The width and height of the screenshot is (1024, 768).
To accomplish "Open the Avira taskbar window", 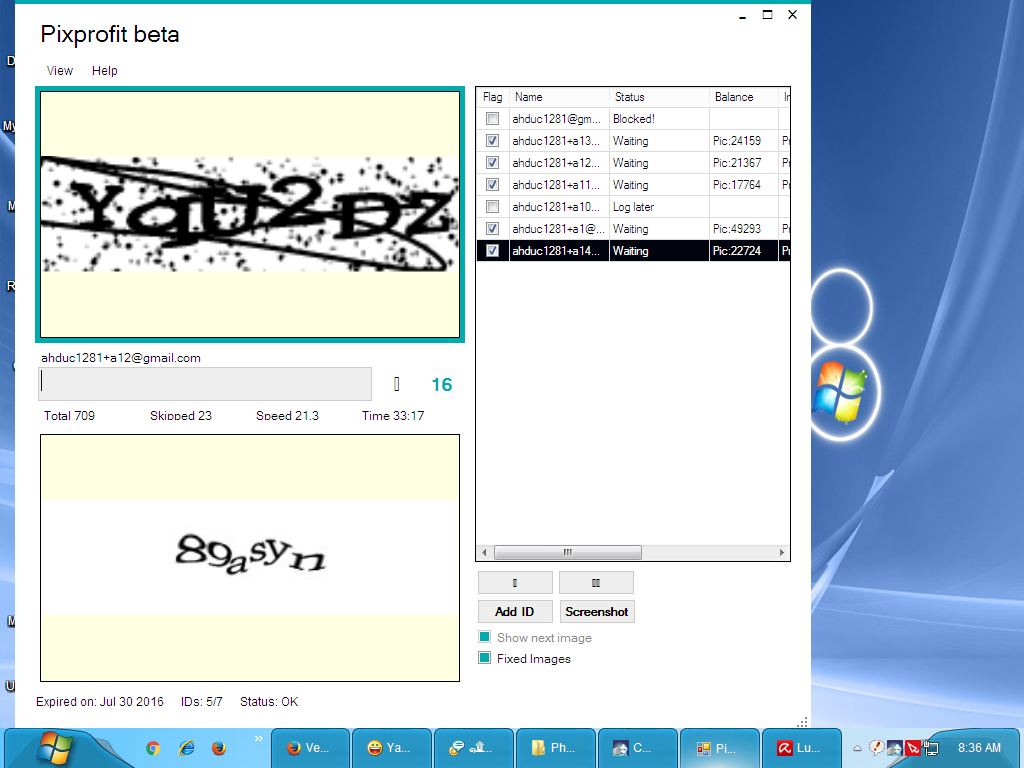I will (x=801, y=748).
